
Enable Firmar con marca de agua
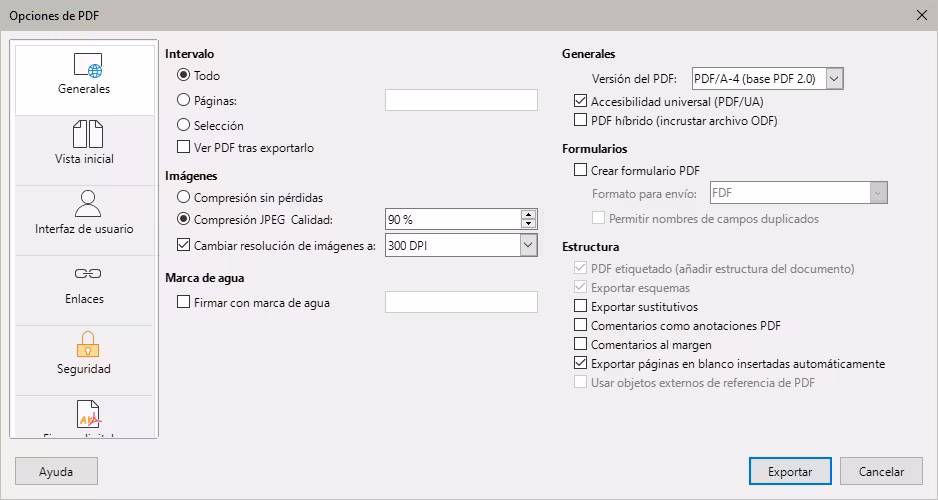point(184,302)
